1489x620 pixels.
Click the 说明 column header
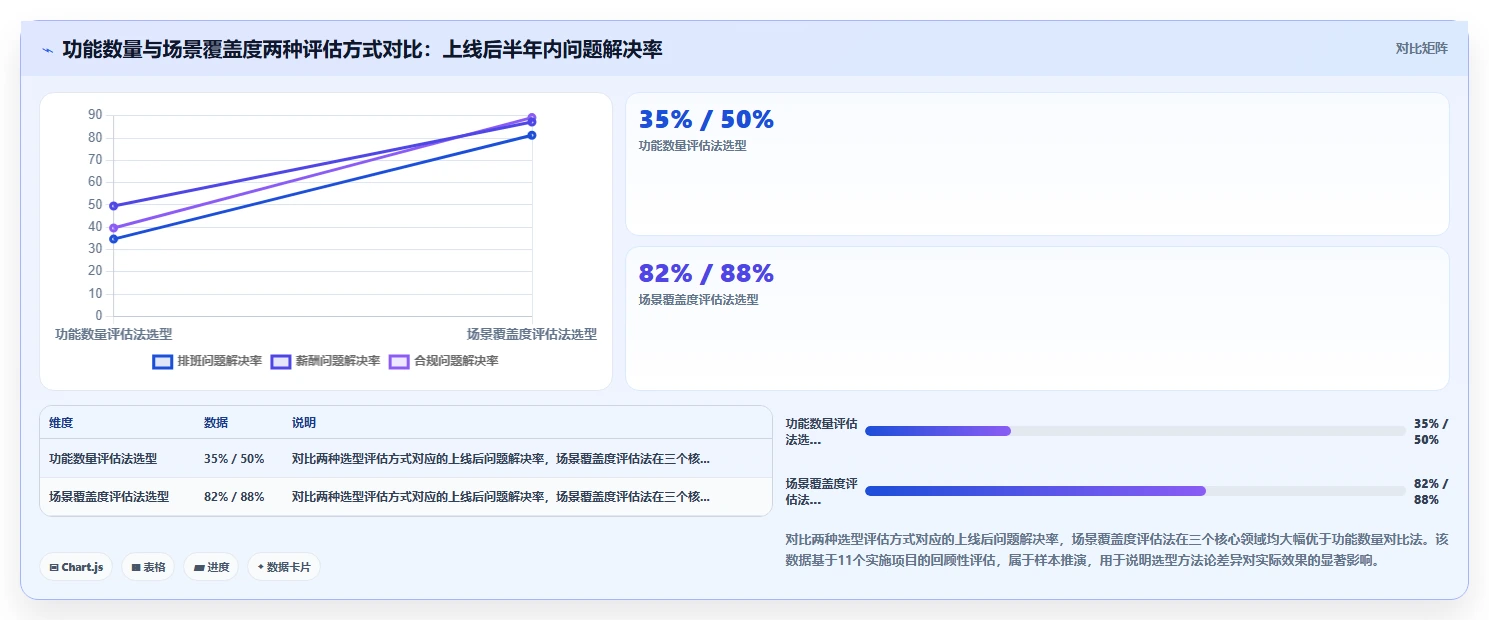[x=304, y=423]
